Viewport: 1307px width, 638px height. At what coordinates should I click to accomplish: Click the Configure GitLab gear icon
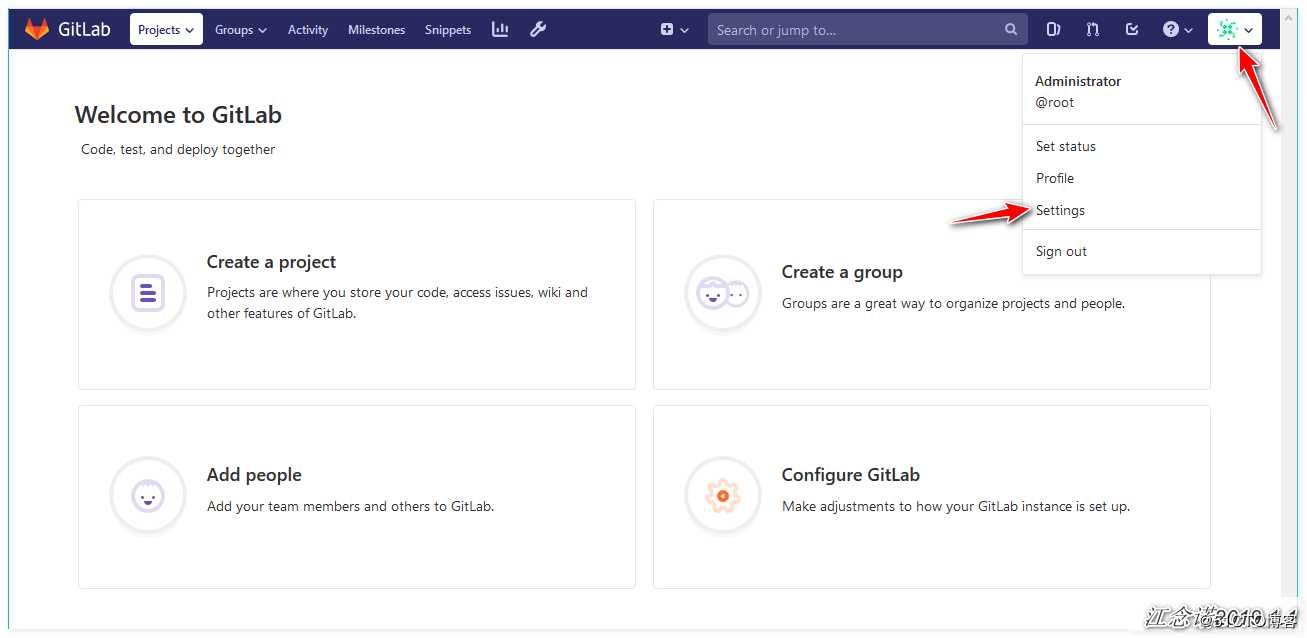tap(722, 495)
